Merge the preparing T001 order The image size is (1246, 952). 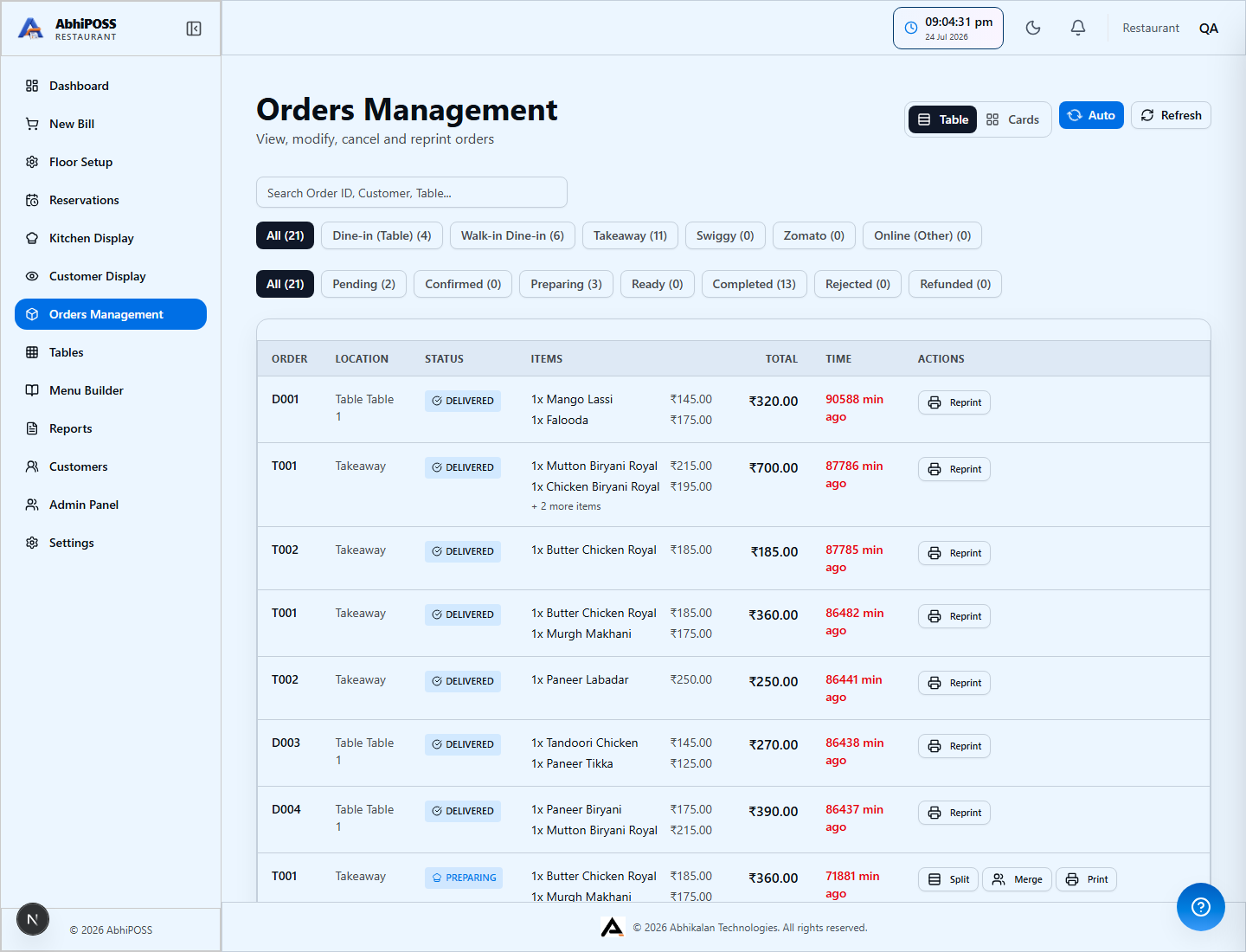[x=1018, y=879]
